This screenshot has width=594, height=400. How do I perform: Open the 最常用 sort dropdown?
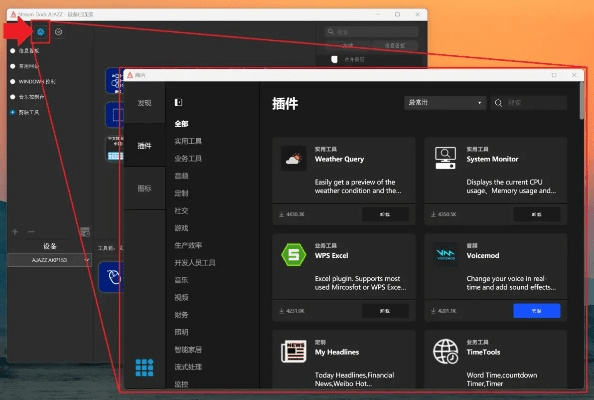click(x=445, y=103)
